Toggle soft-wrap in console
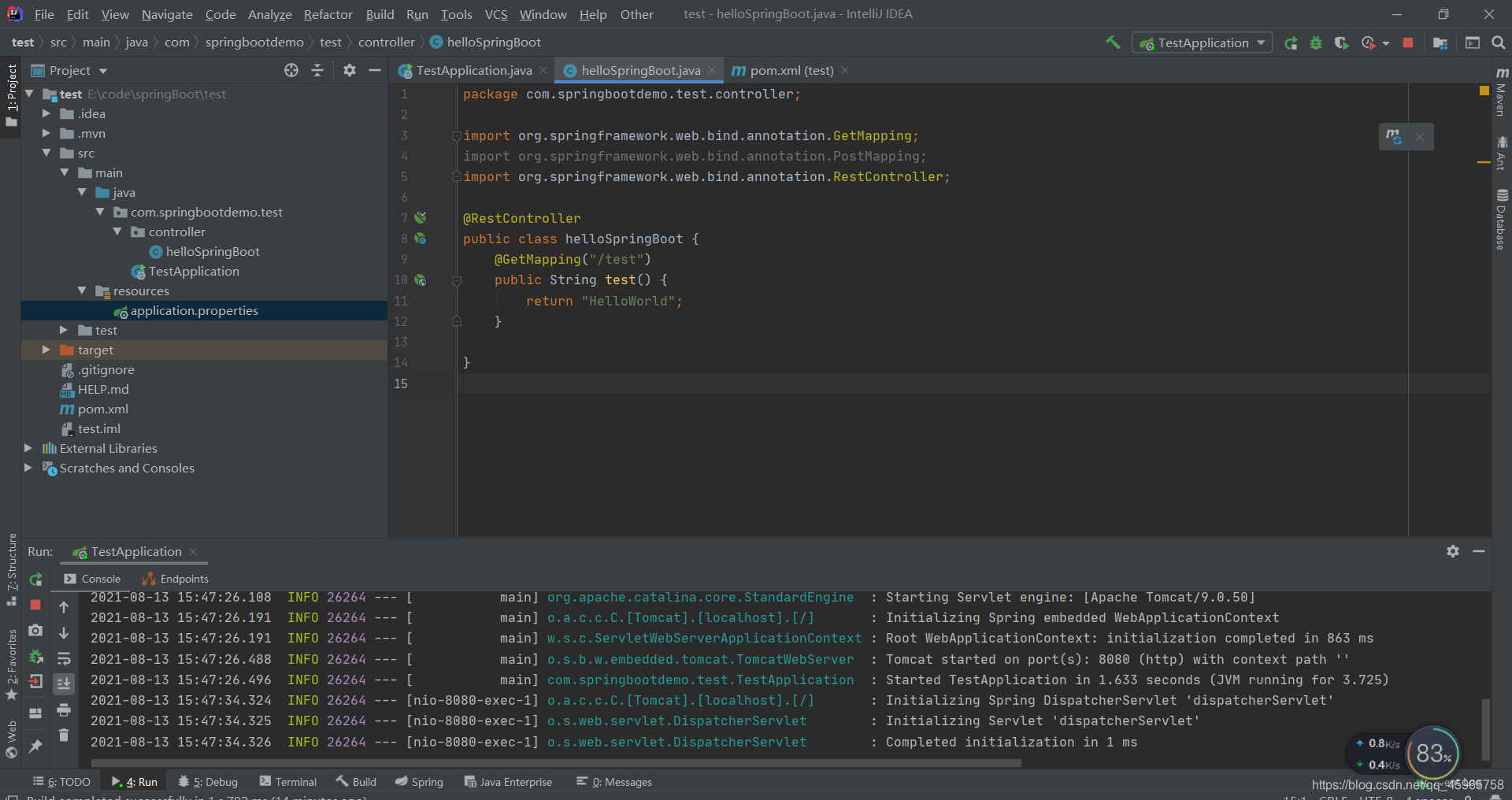 [64, 658]
